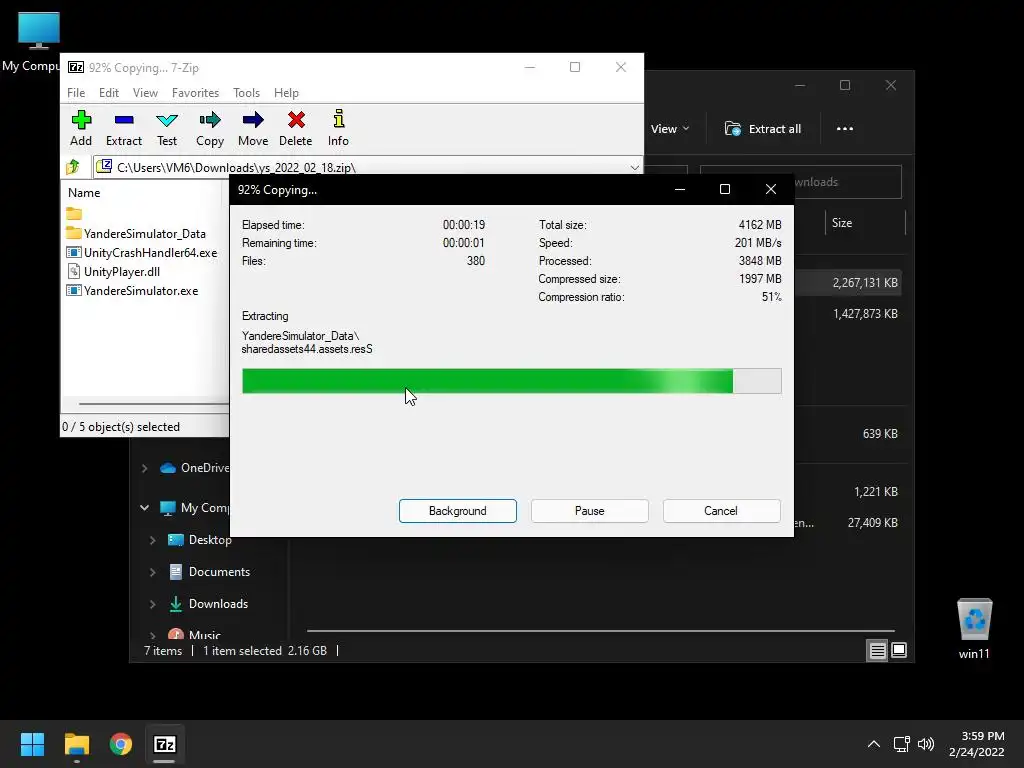Open the Favorites menu in 7-Zip
The image size is (1024, 768).
195,93
